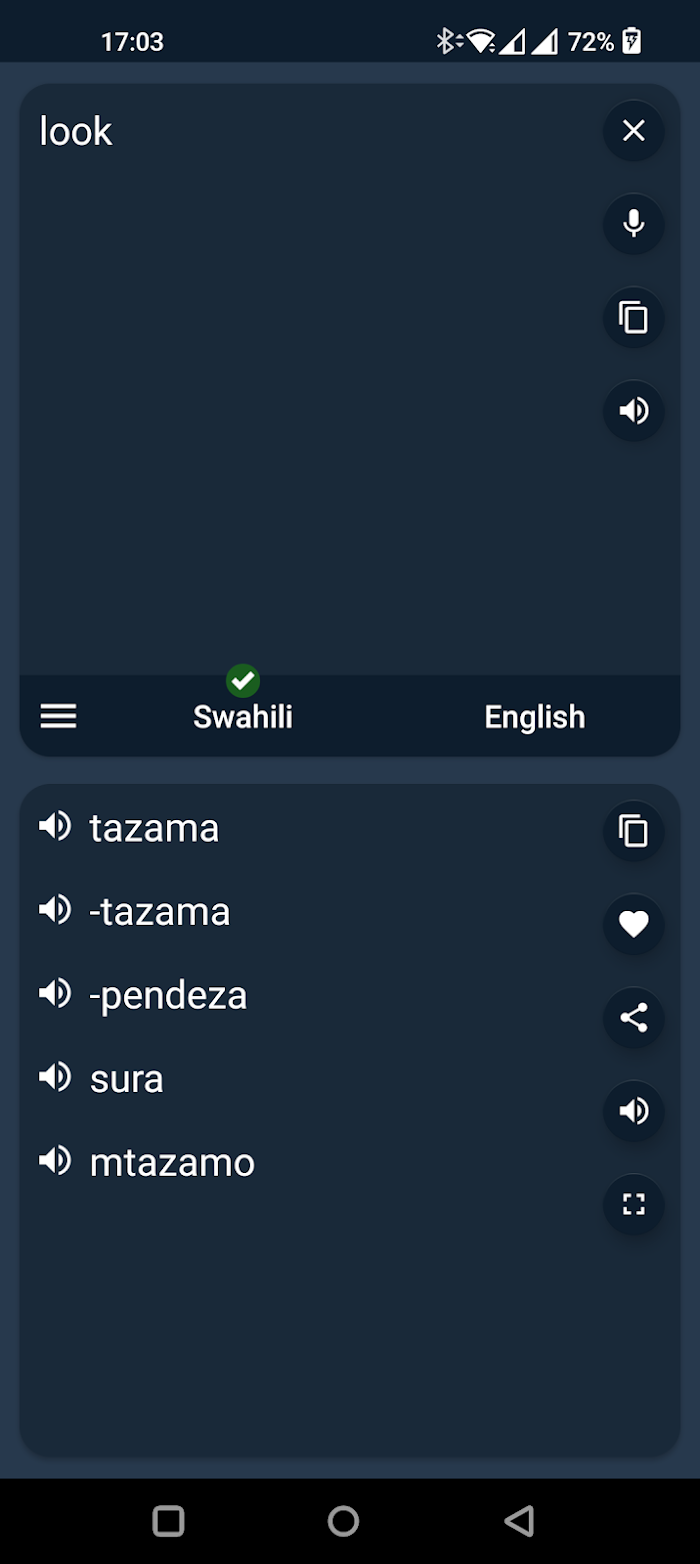Play pronunciation of "-tazama"
The width and height of the screenshot is (700, 1564).
(55, 910)
